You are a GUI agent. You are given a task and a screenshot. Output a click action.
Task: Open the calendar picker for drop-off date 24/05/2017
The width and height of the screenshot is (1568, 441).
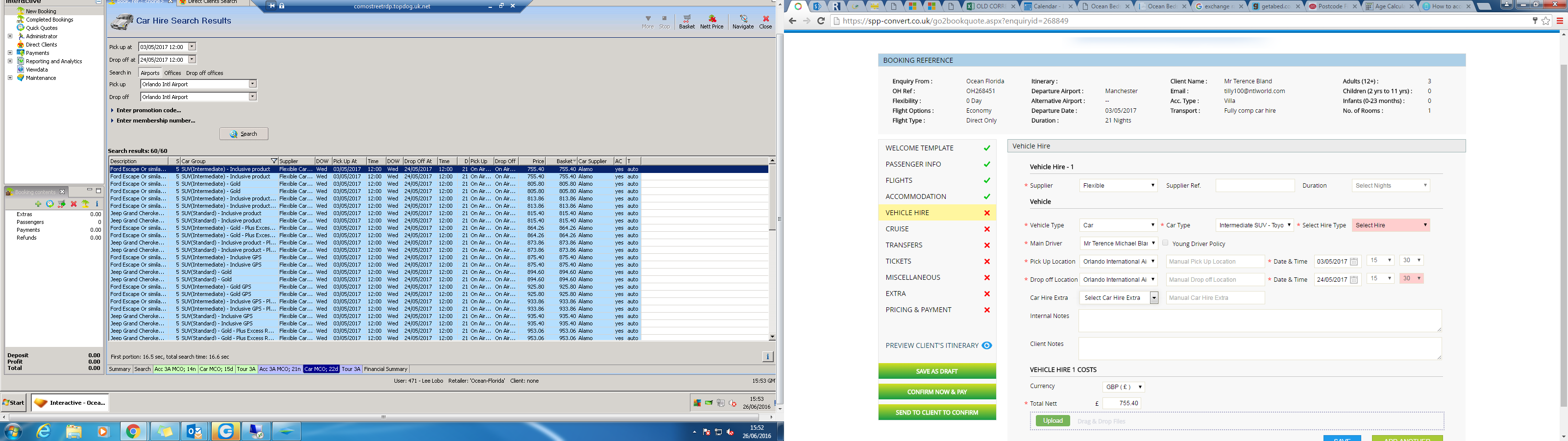coord(1354,280)
